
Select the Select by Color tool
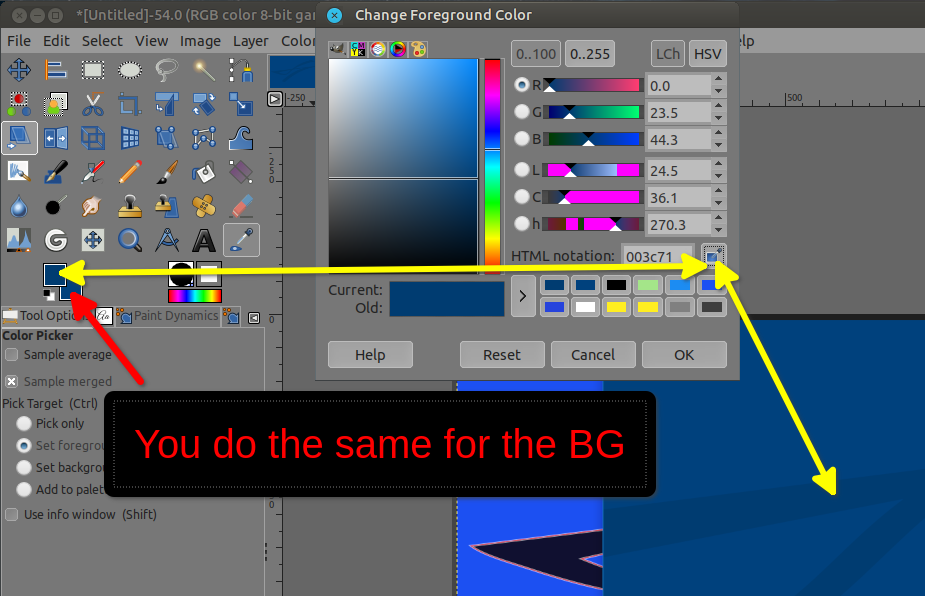(19, 104)
